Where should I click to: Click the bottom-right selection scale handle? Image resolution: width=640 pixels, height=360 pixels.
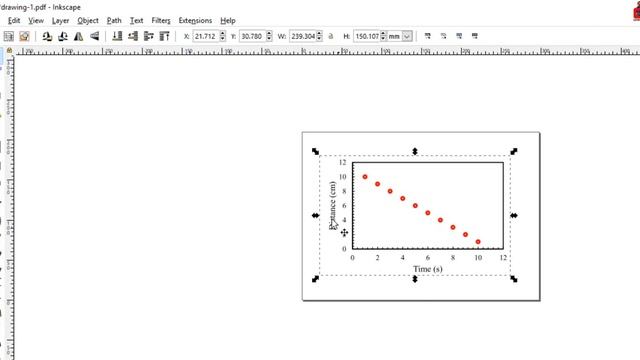tap(514, 279)
